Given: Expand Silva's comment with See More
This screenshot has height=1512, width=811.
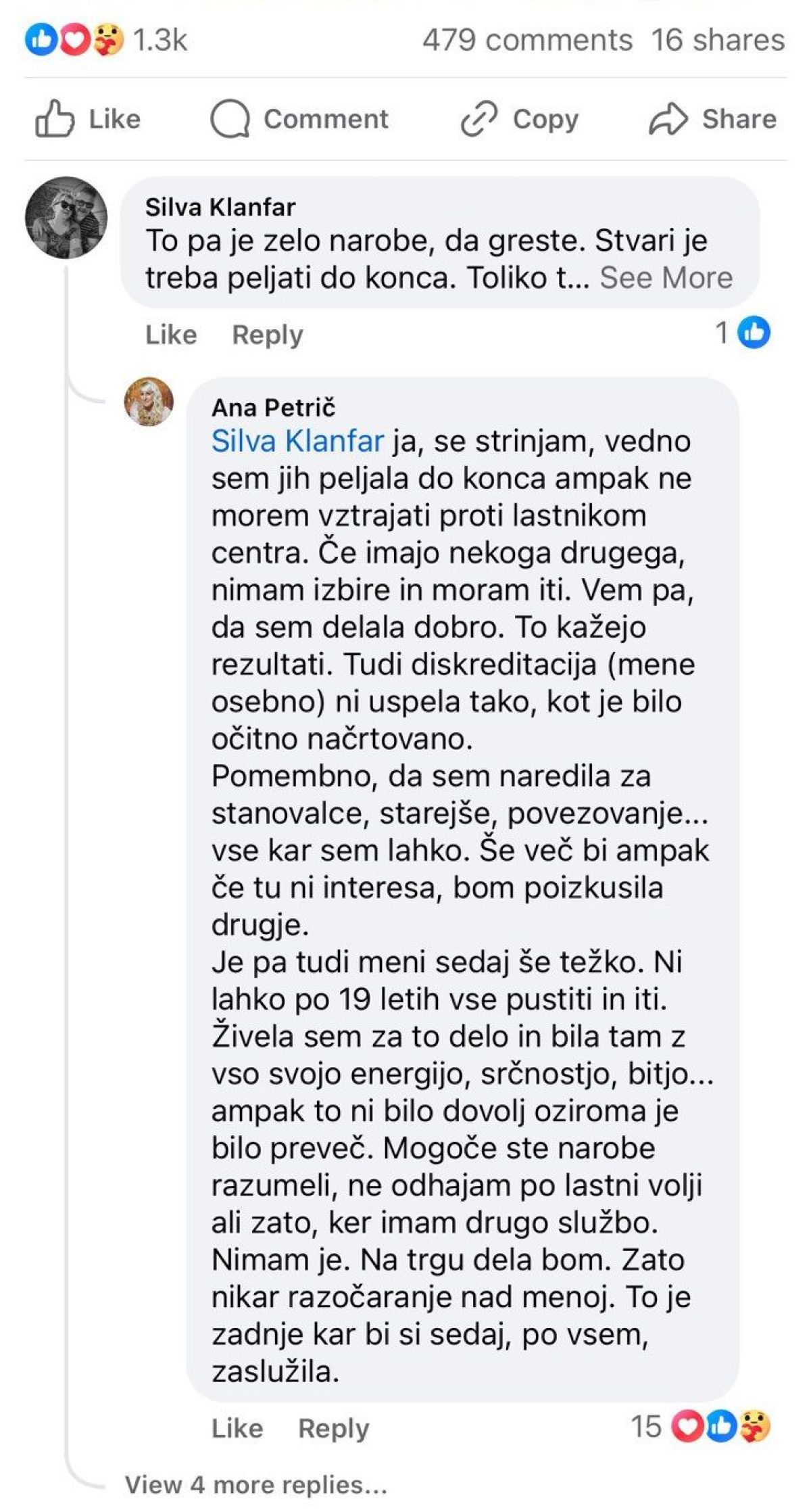Looking at the screenshot, I should pyautogui.click(x=666, y=278).
